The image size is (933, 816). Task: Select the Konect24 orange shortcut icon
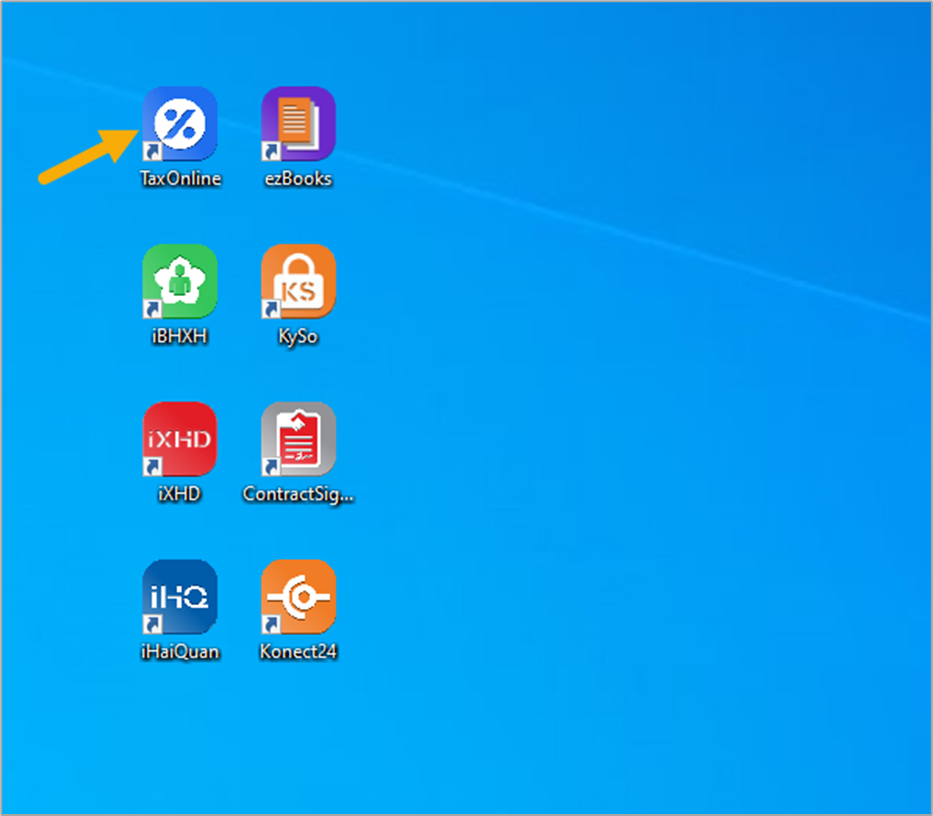tap(298, 597)
